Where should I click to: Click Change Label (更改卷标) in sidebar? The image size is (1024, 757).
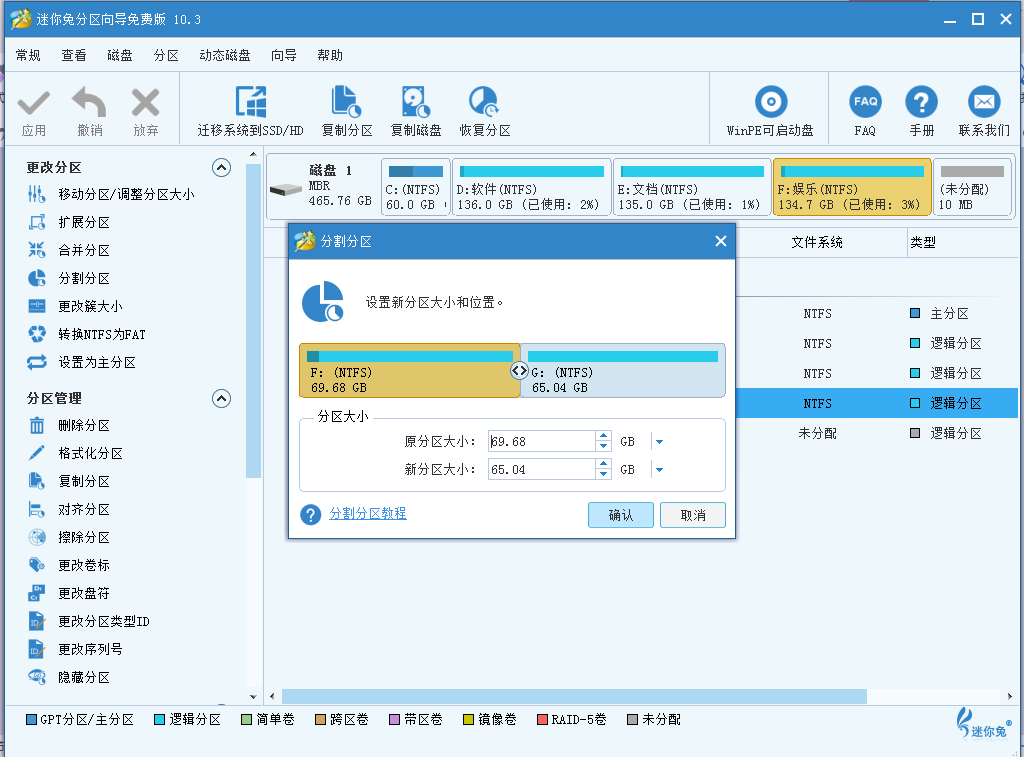pos(84,566)
